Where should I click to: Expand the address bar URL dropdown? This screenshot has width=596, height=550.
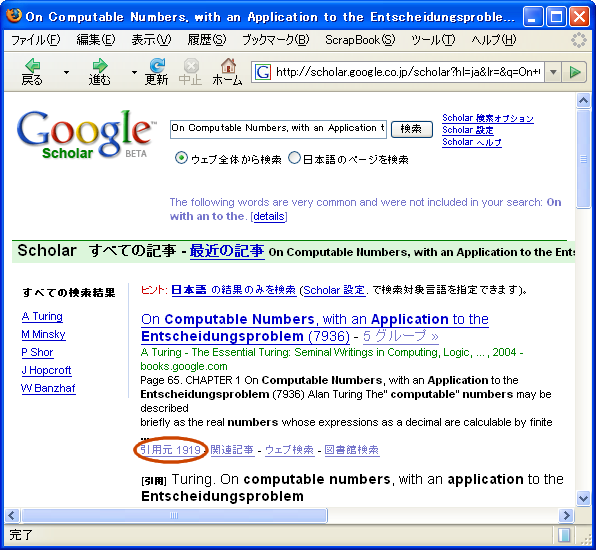tap(553, 71)
